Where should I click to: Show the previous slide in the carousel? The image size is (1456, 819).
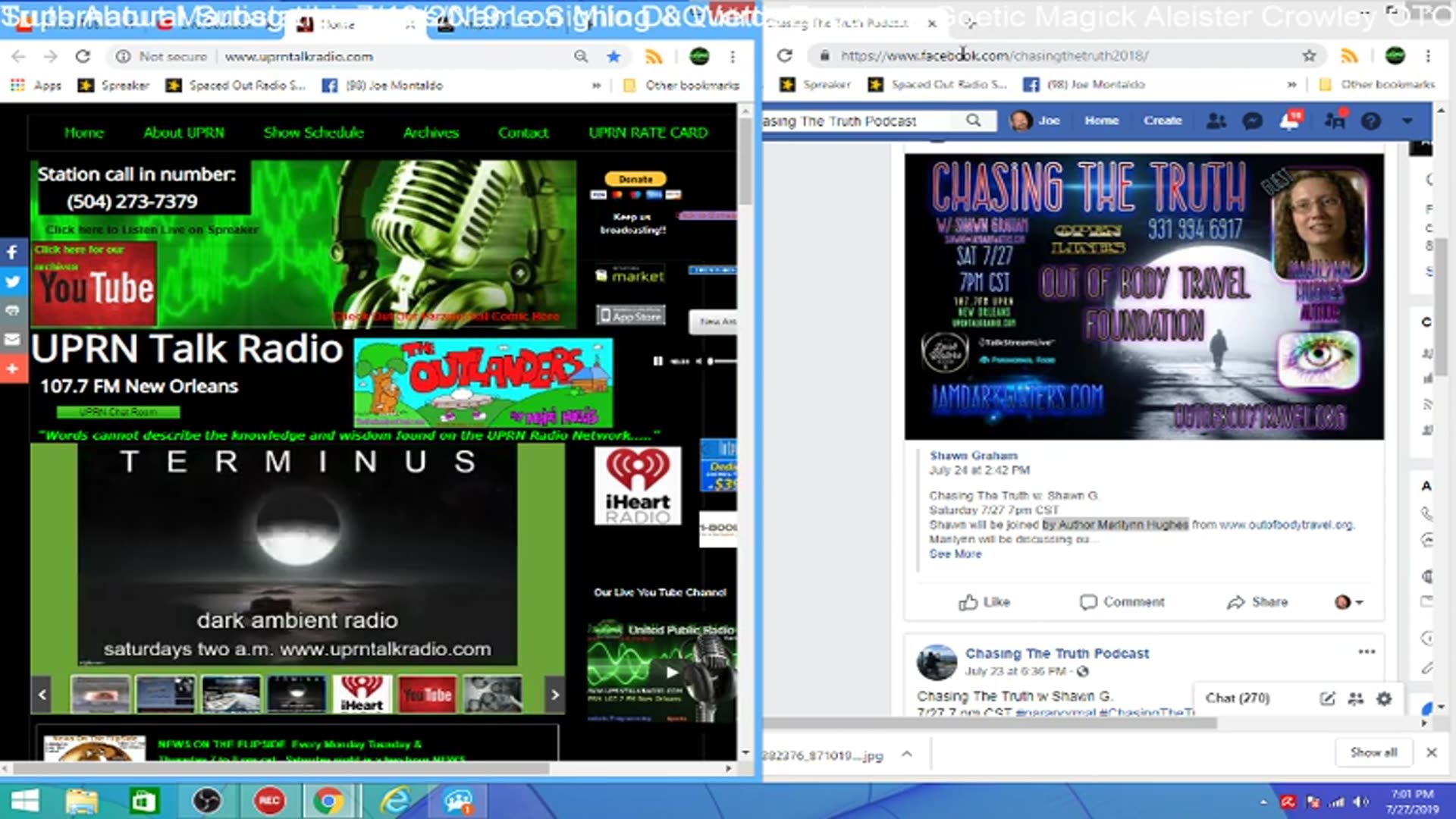pyautogui.click(x=42, y=694)
